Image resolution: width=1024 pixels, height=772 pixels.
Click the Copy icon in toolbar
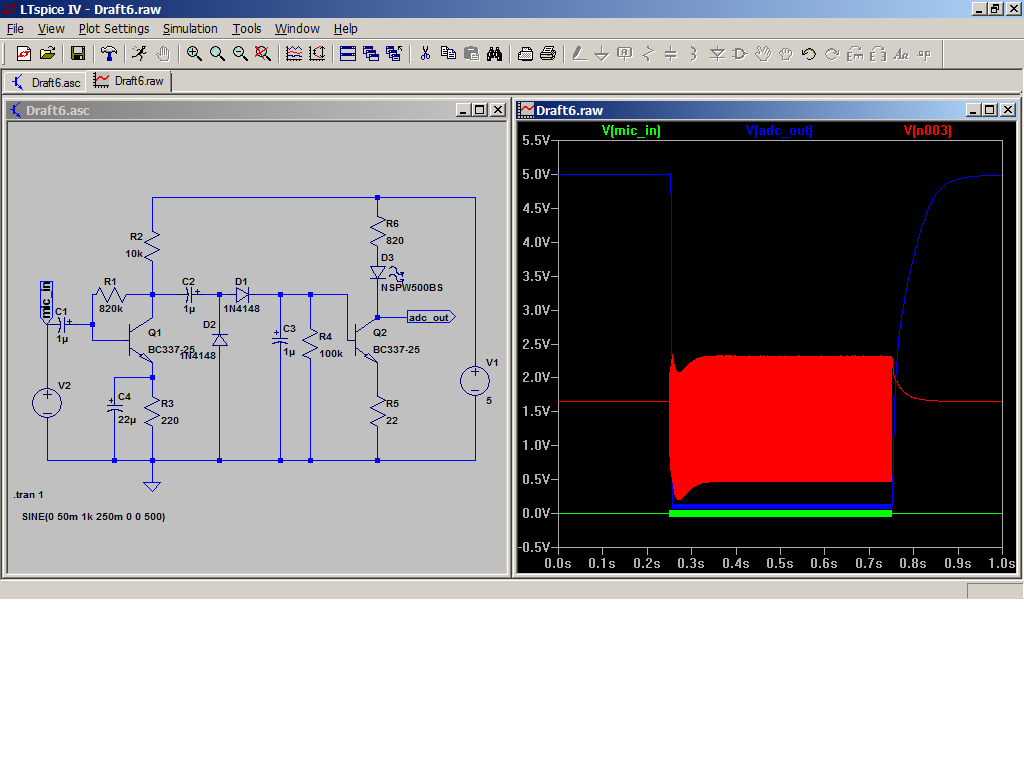tap(448, 54)
